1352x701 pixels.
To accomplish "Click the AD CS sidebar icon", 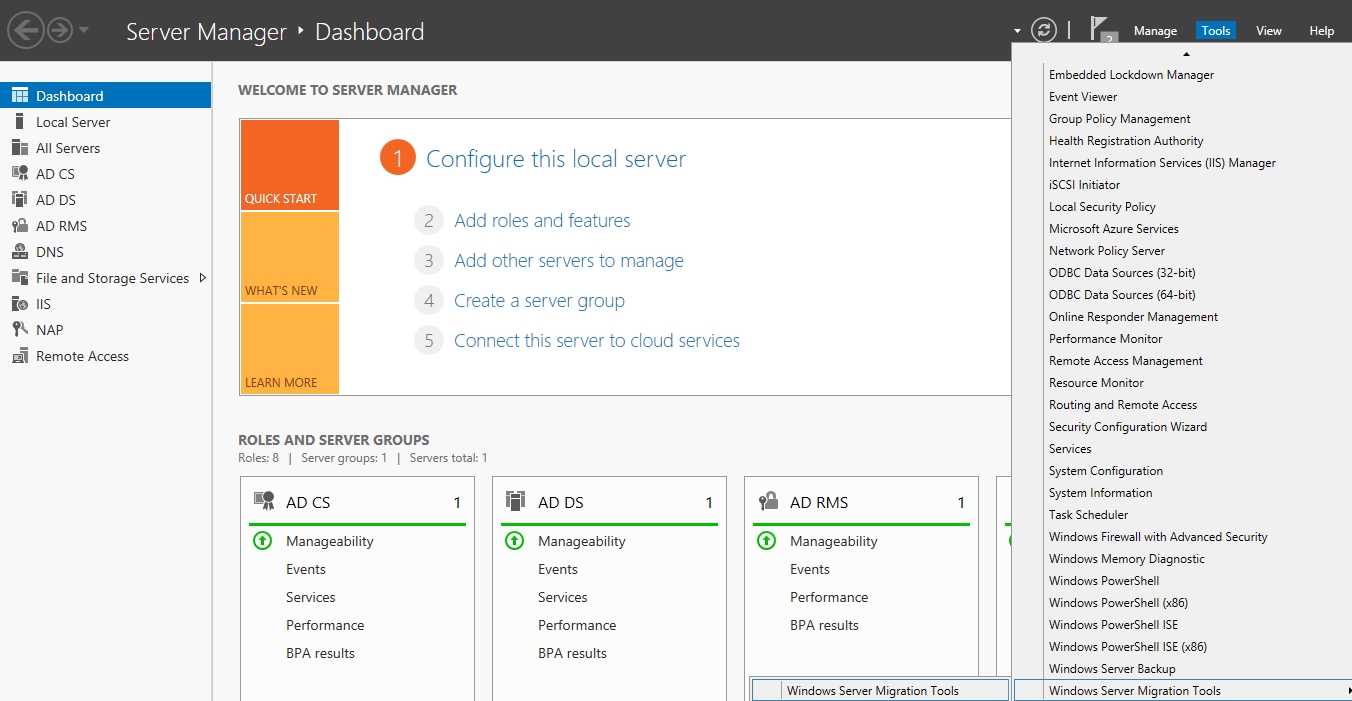I will pyautogui.click(x=19, y=174).
